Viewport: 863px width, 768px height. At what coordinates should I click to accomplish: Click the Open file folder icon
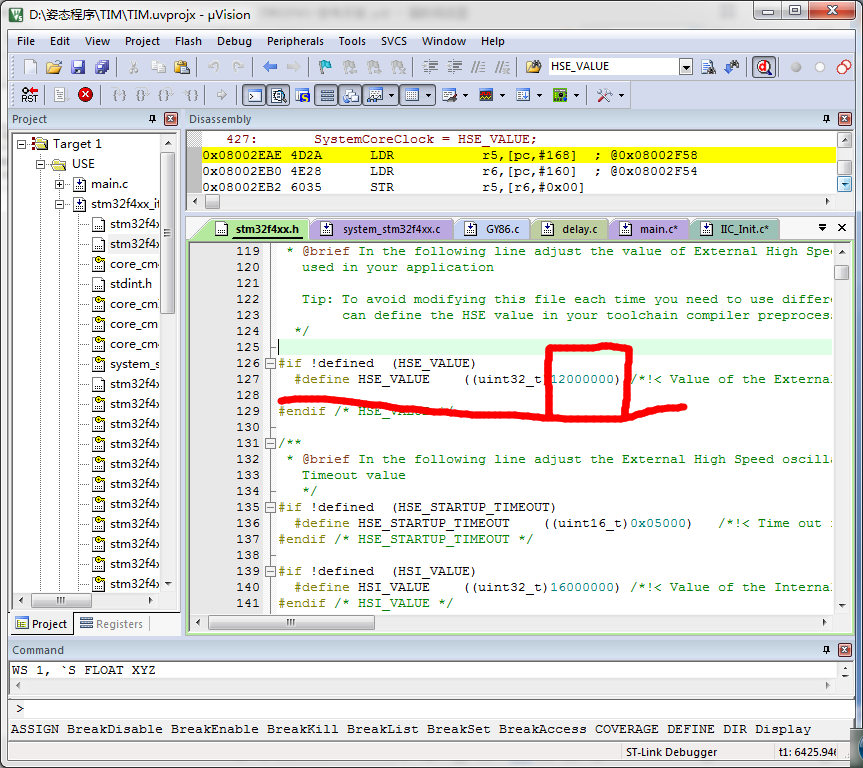click(x=53, y=67)
